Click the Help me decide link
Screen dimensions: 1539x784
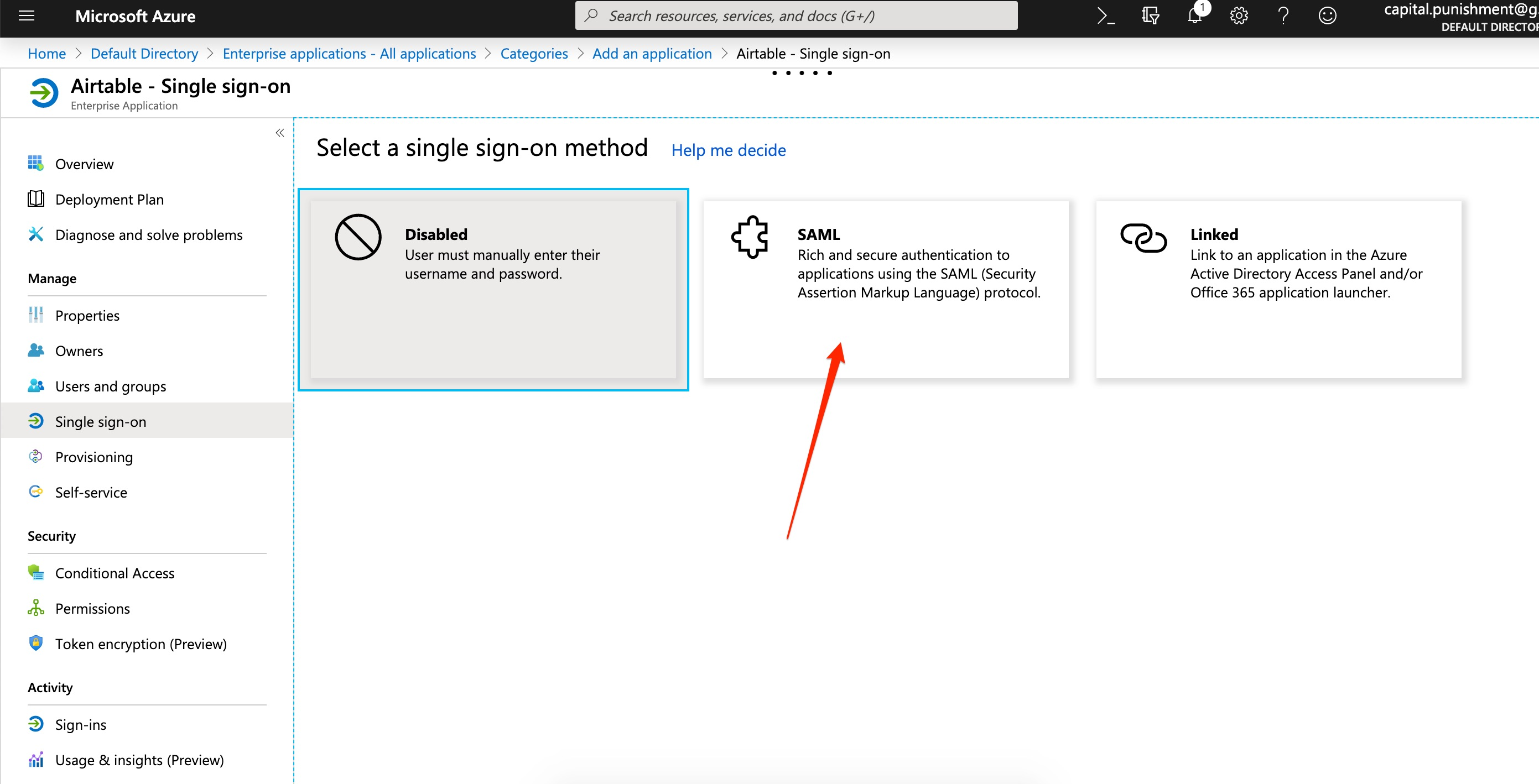(x=728, y=150)
